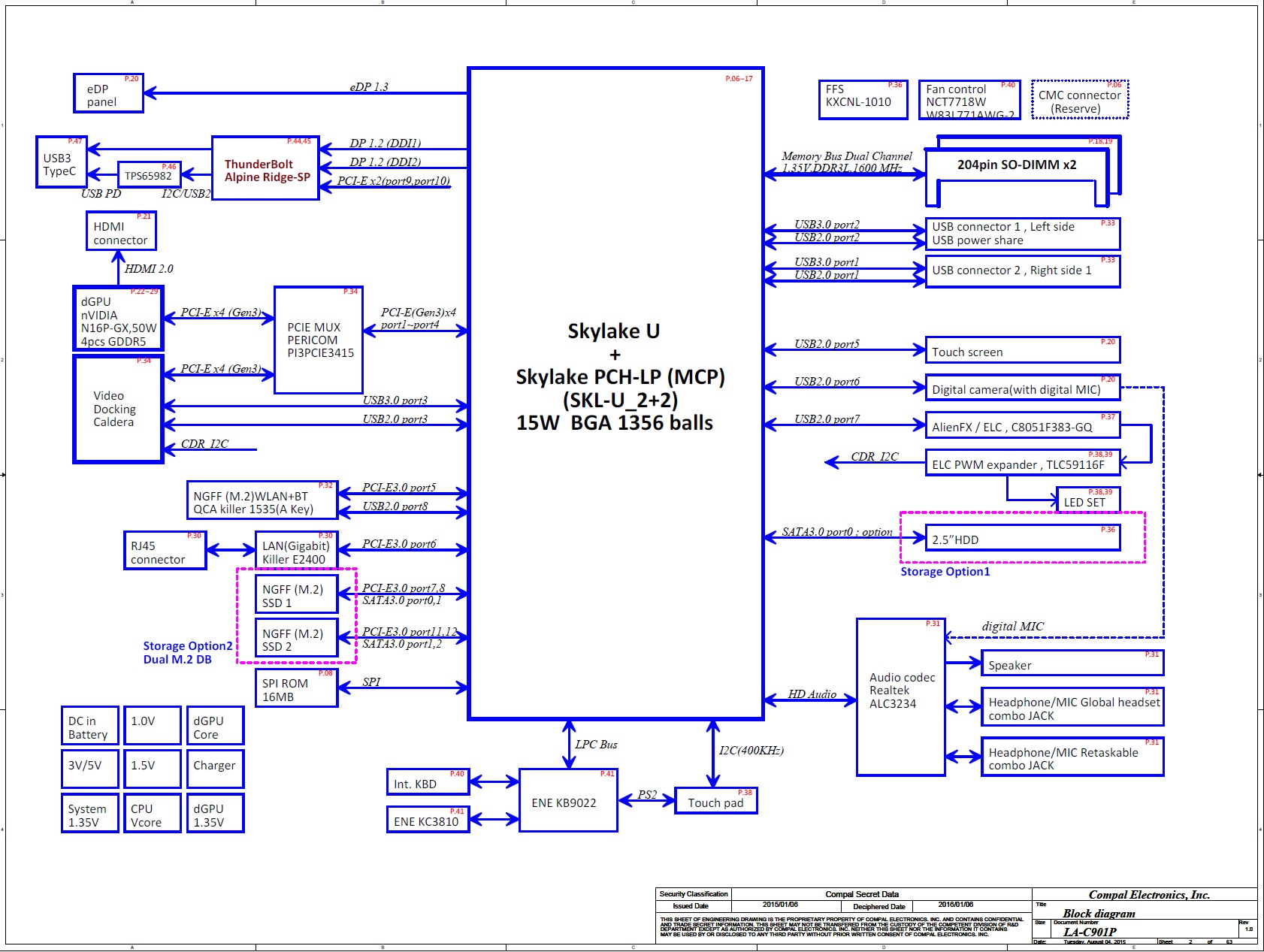Image resolution: width=1264 pixels, height=952 pixels.
Task: Click the Touch pad block
Action: pos(715,802)
